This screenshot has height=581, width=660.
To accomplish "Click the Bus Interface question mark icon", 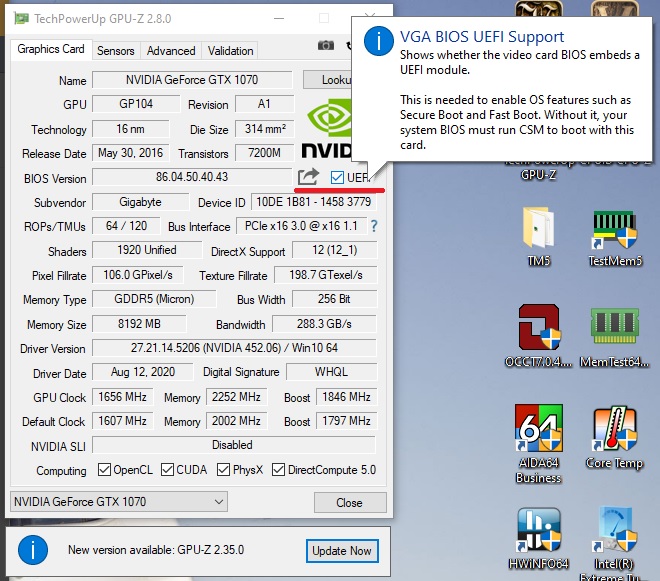I will pyautogui.click(x=374, y=227).
